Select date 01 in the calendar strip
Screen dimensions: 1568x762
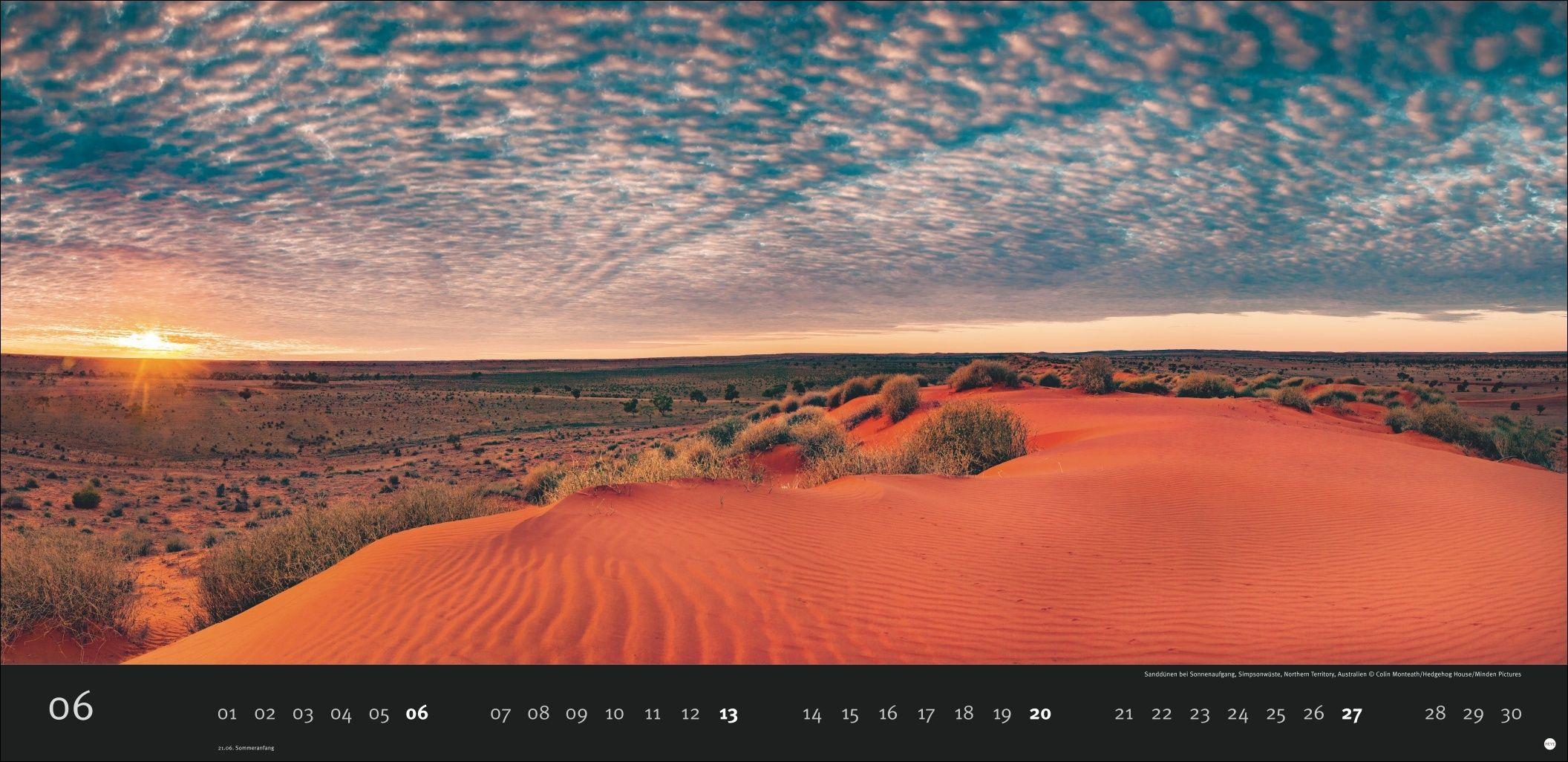coord(228,713)
